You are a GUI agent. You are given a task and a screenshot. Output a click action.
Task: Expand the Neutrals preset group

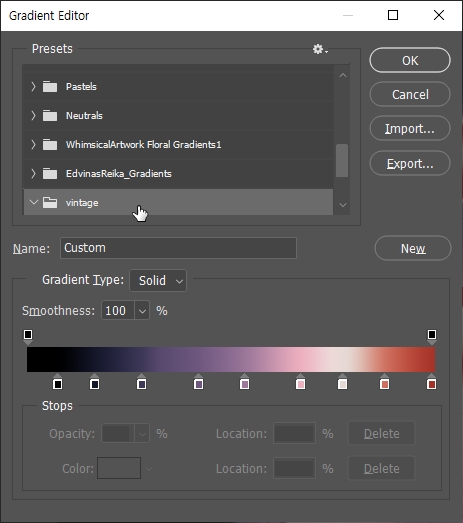[33, 116]
